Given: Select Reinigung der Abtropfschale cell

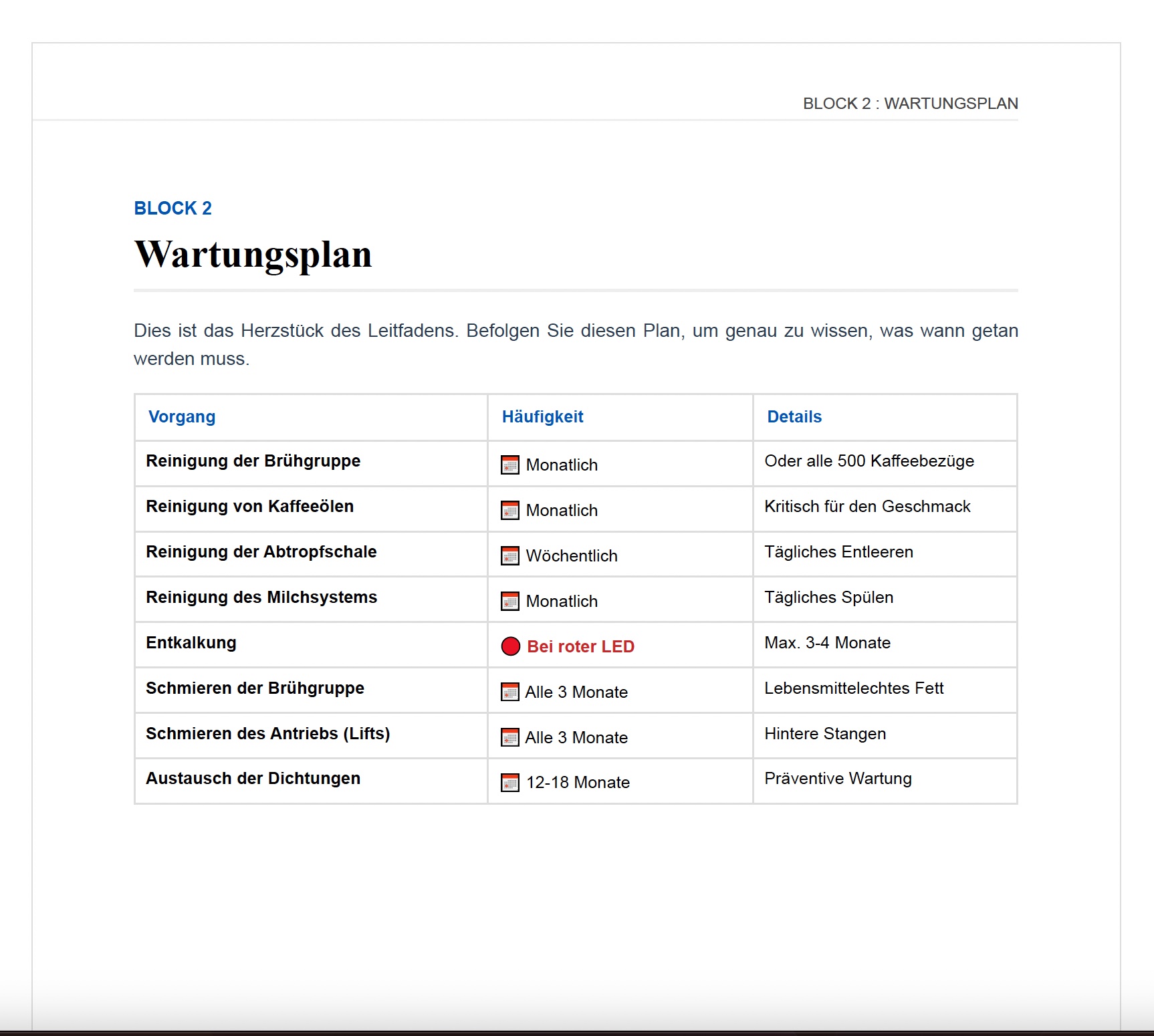Looking at the screenshot, I should [x=261, y=553].
